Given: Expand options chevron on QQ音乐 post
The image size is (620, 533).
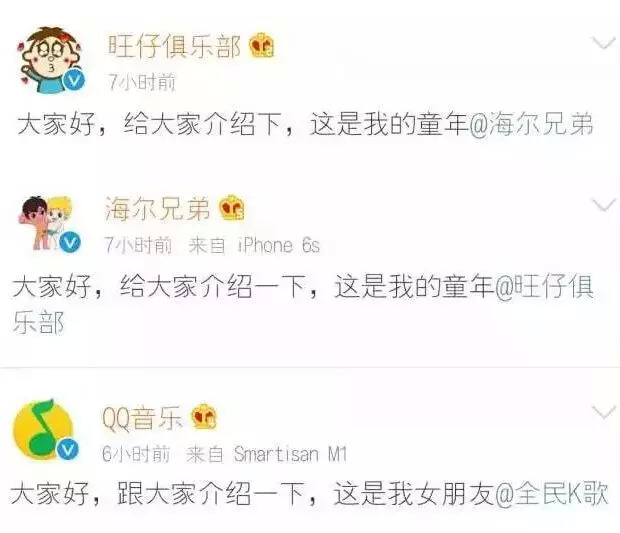Looking at the screenshot, I should pos(603,412).
